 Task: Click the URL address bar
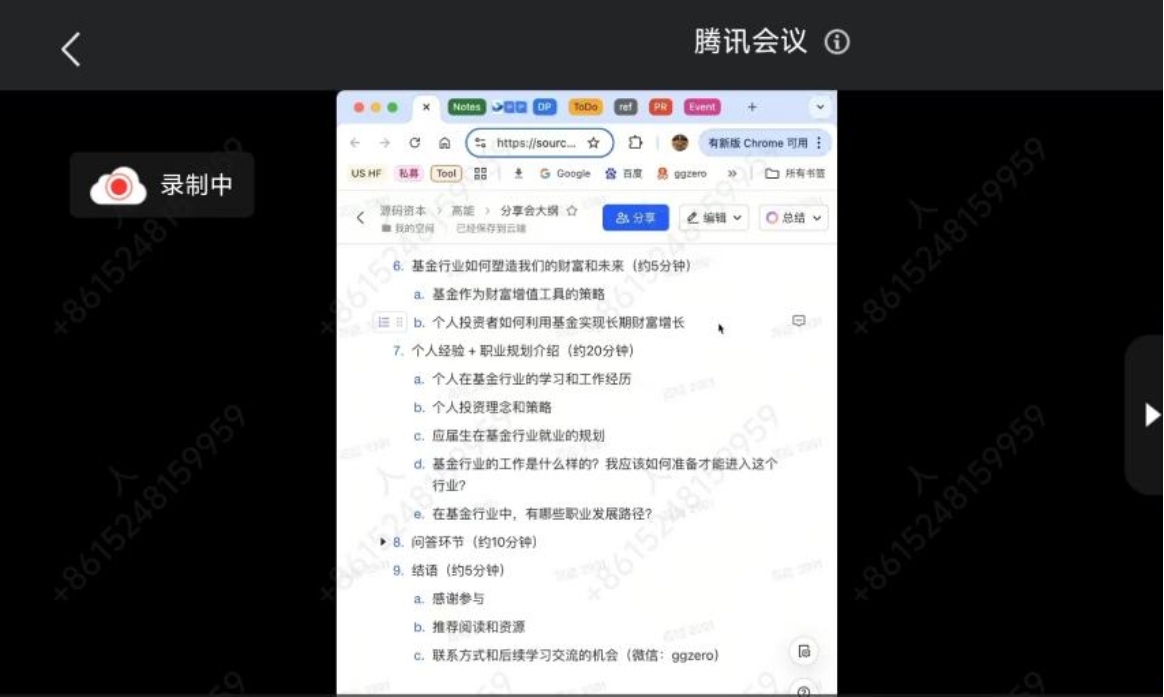pyautogui.click(x=535, y=143)
